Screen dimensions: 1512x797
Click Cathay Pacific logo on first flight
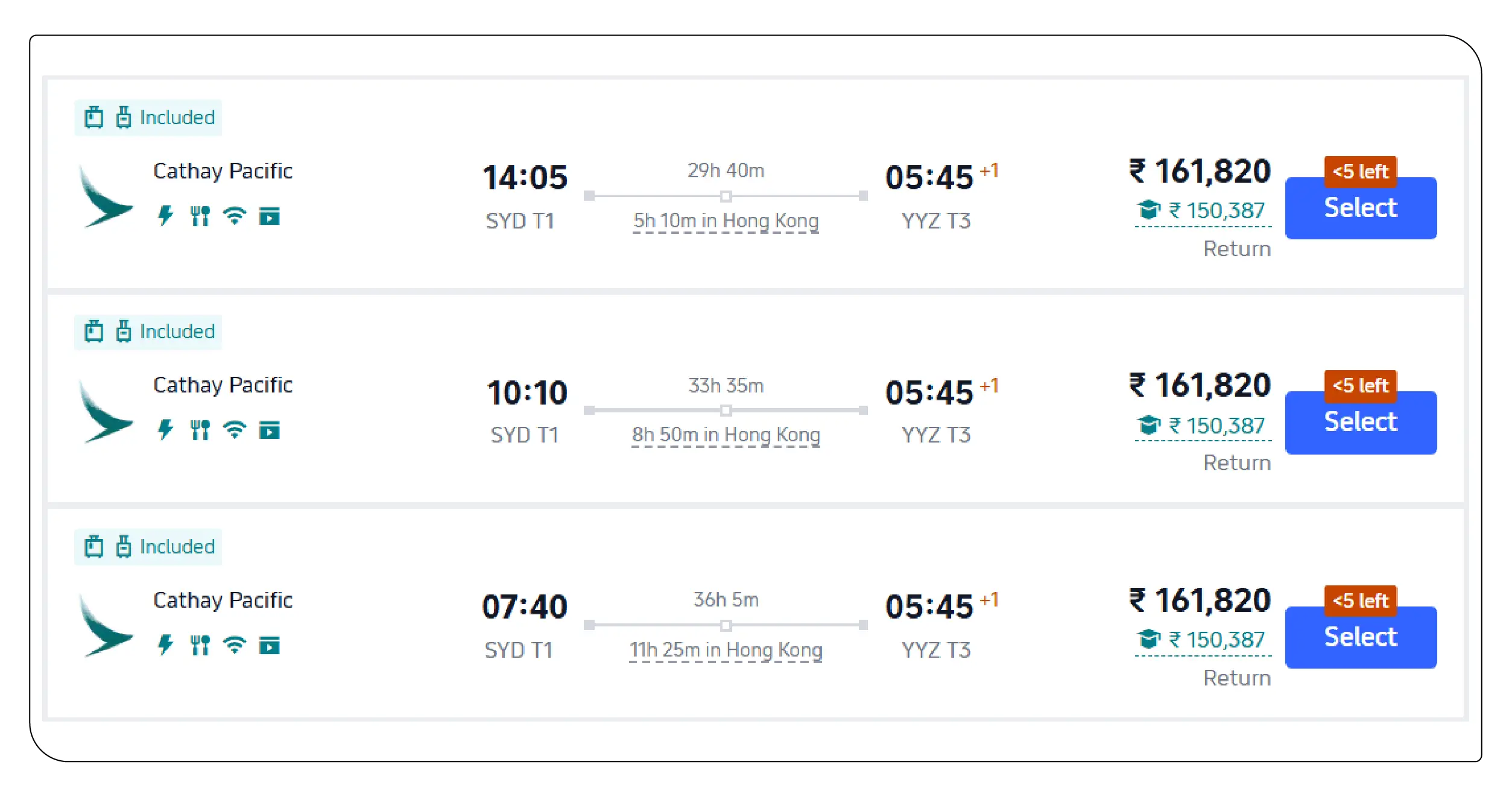coord(106,197)
